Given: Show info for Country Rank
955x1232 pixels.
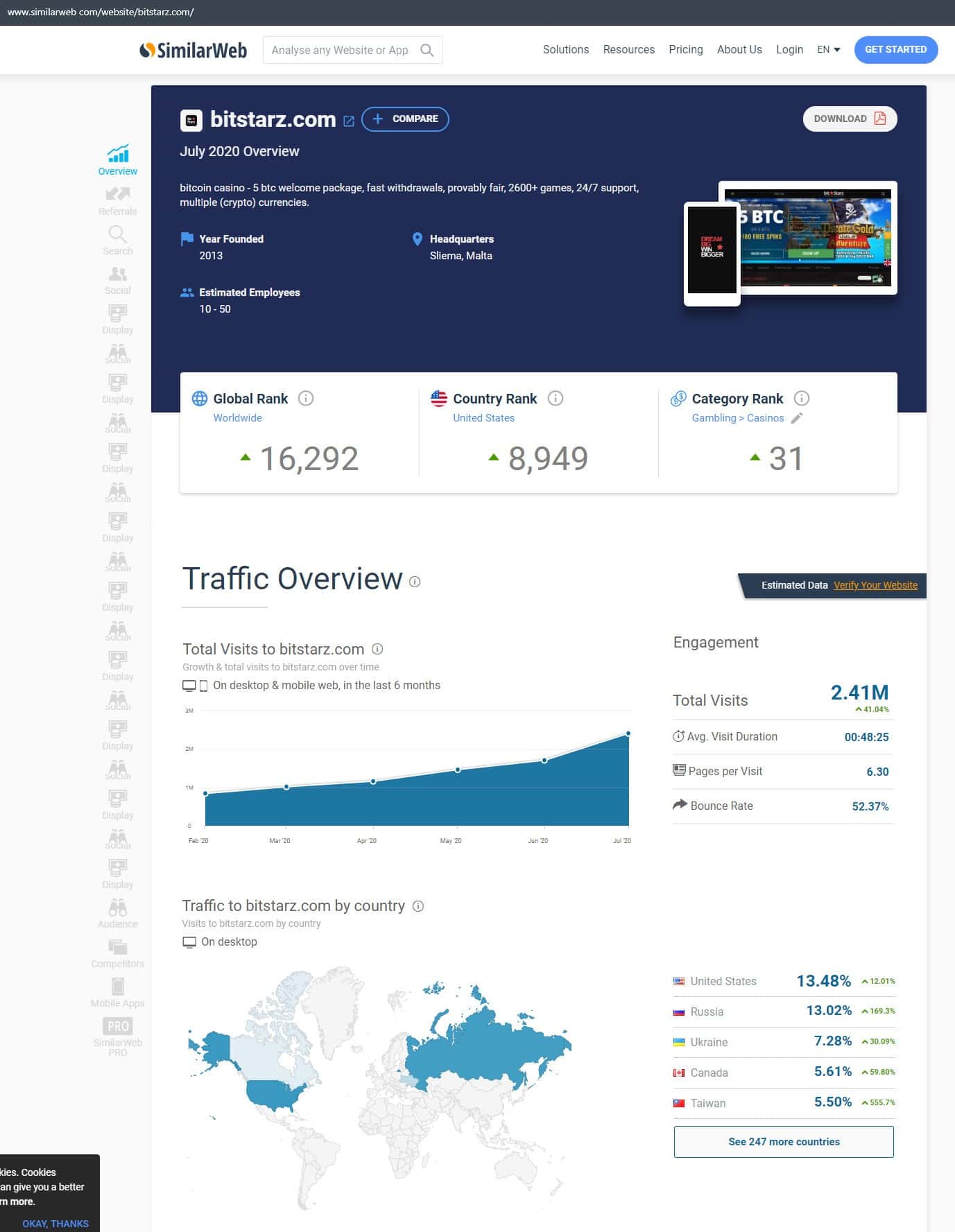Looking at the screenshot, I should point(556,398).
